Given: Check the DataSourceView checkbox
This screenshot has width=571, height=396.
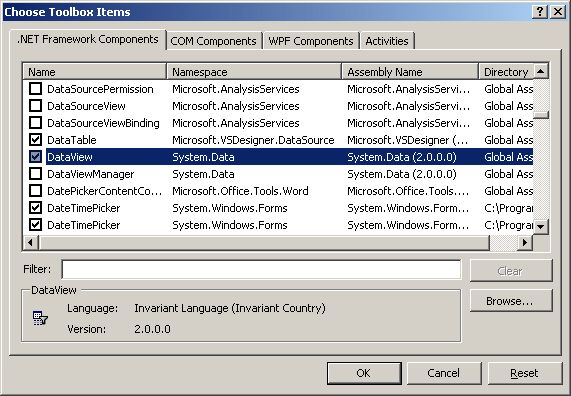Looking at the screenshot, I should click(35, 106).
